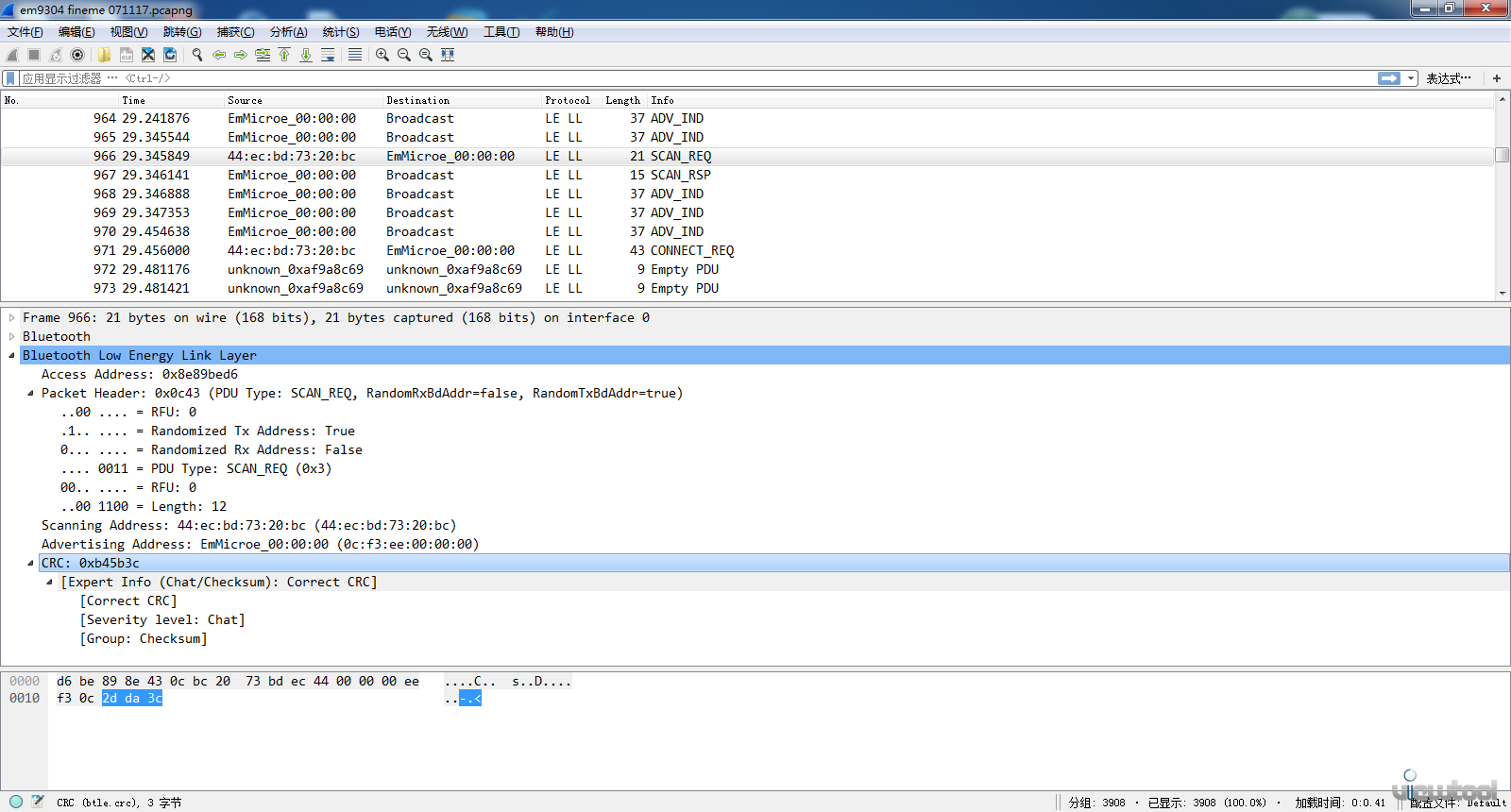Click the stop capture square icon

pyautogui.click(x=34, y=55)
